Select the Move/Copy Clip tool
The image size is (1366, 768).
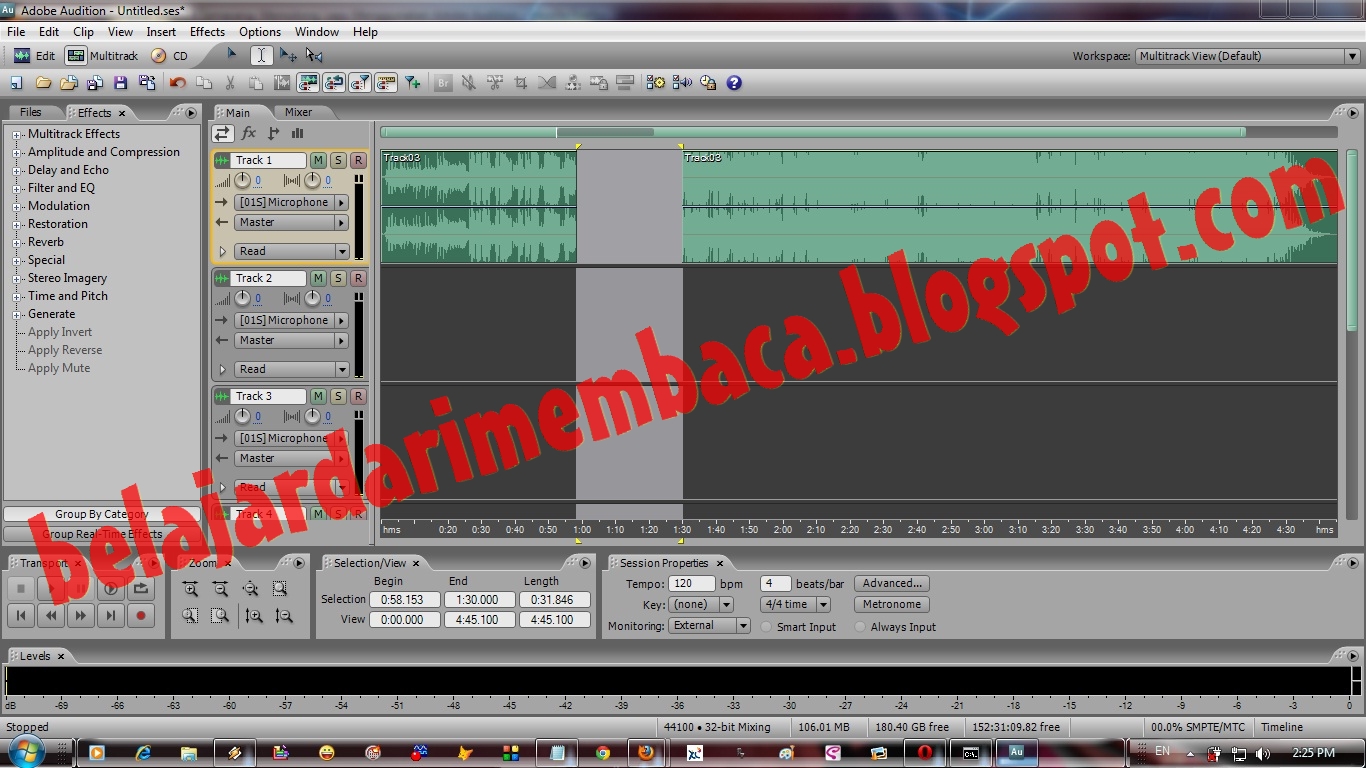click(288, 56)
